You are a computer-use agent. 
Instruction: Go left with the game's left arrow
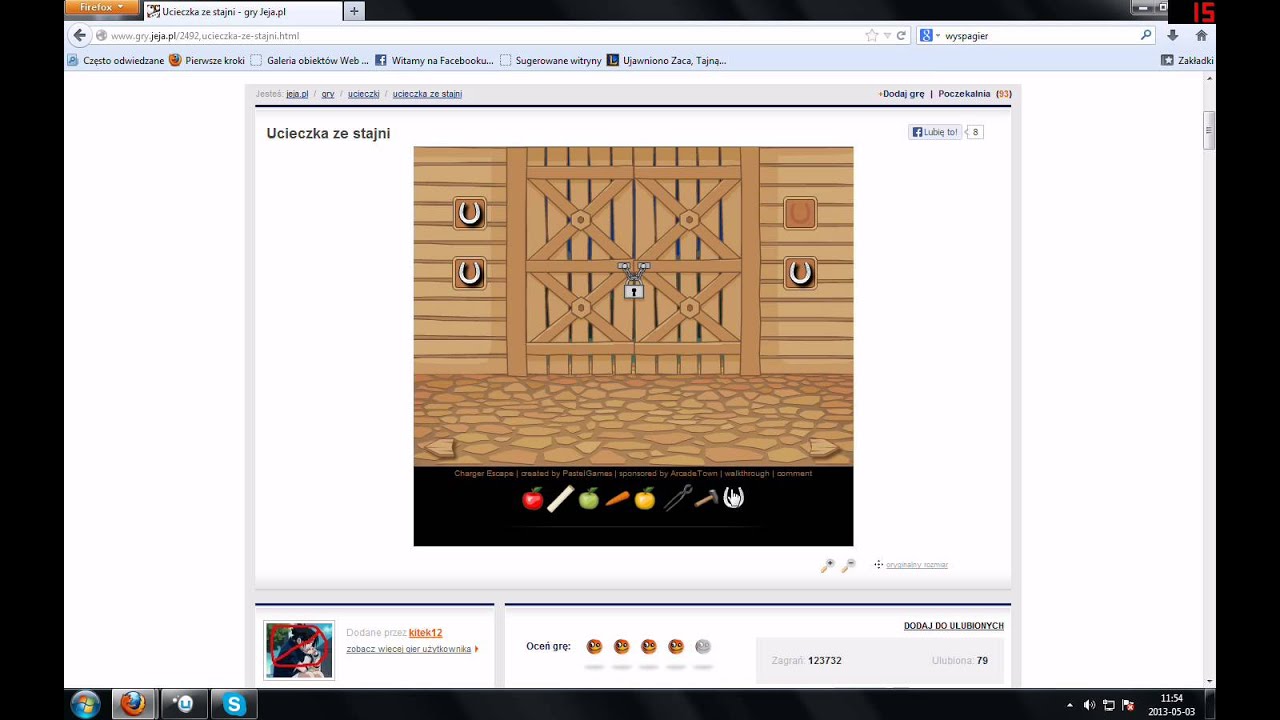point(440,448)
